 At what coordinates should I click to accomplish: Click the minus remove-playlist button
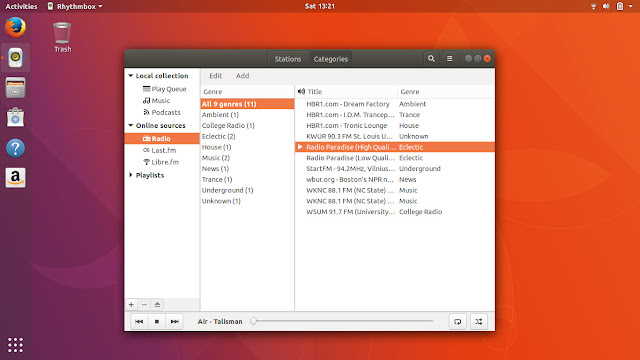tap(144, 304)
